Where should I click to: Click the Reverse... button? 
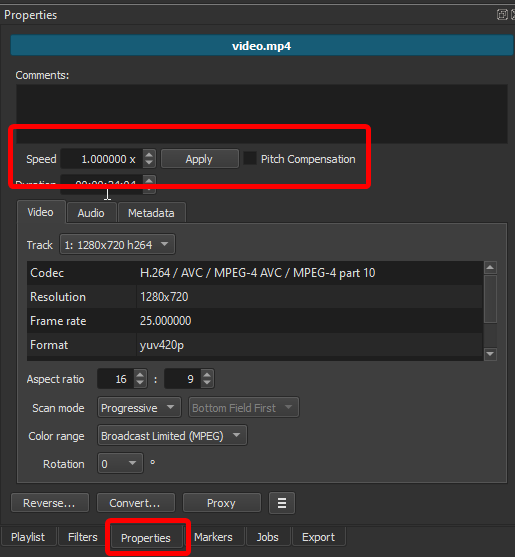[x=50, y=503]
